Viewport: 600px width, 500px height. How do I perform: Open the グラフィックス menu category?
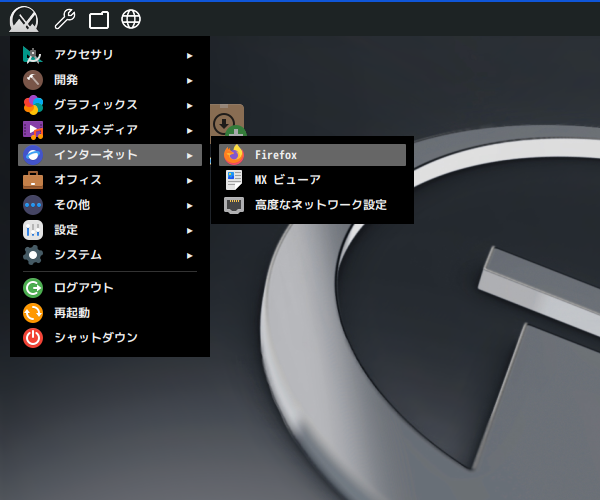(x=95, y=105)
